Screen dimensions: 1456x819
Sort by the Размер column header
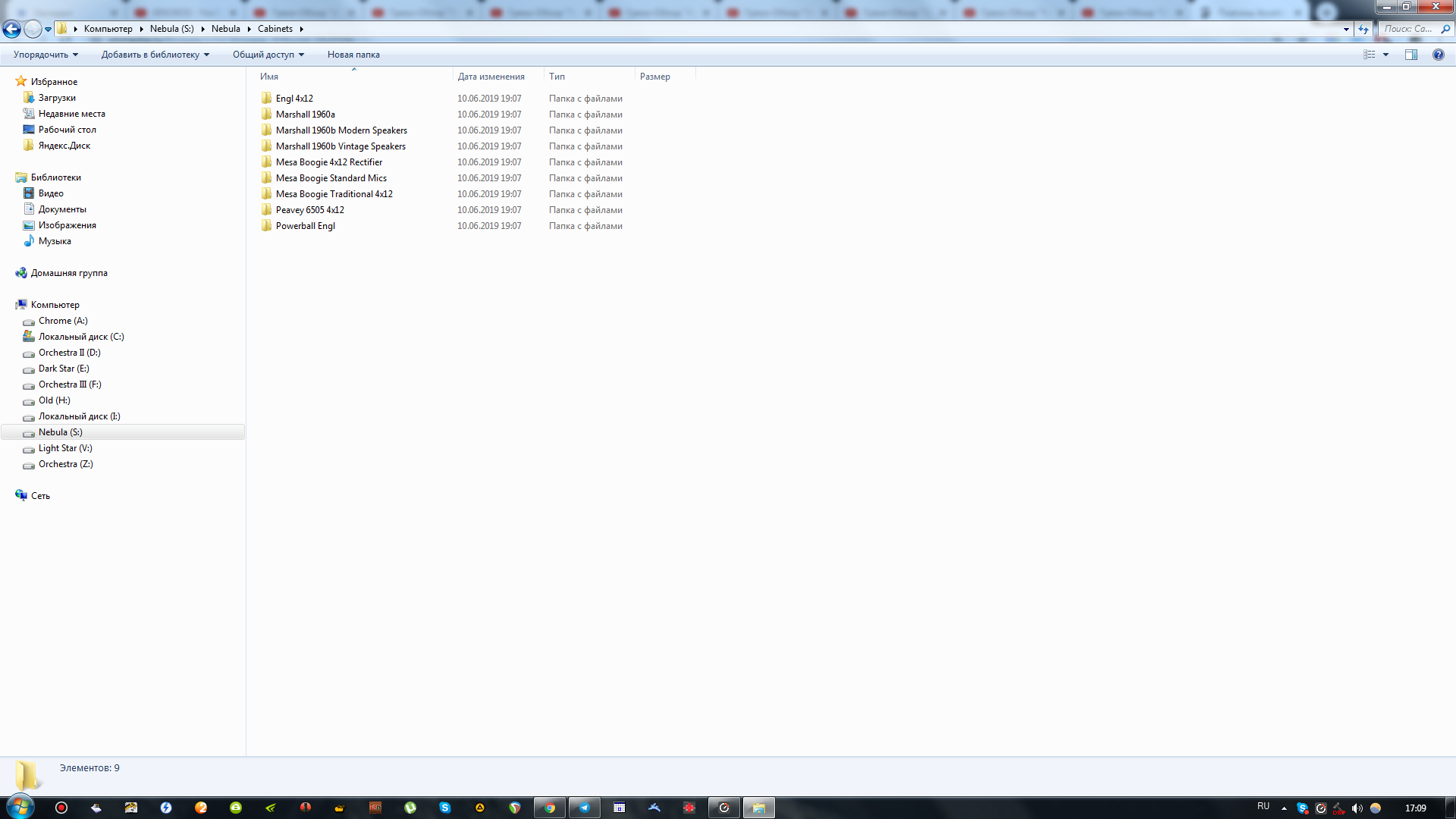click(665, 77)
